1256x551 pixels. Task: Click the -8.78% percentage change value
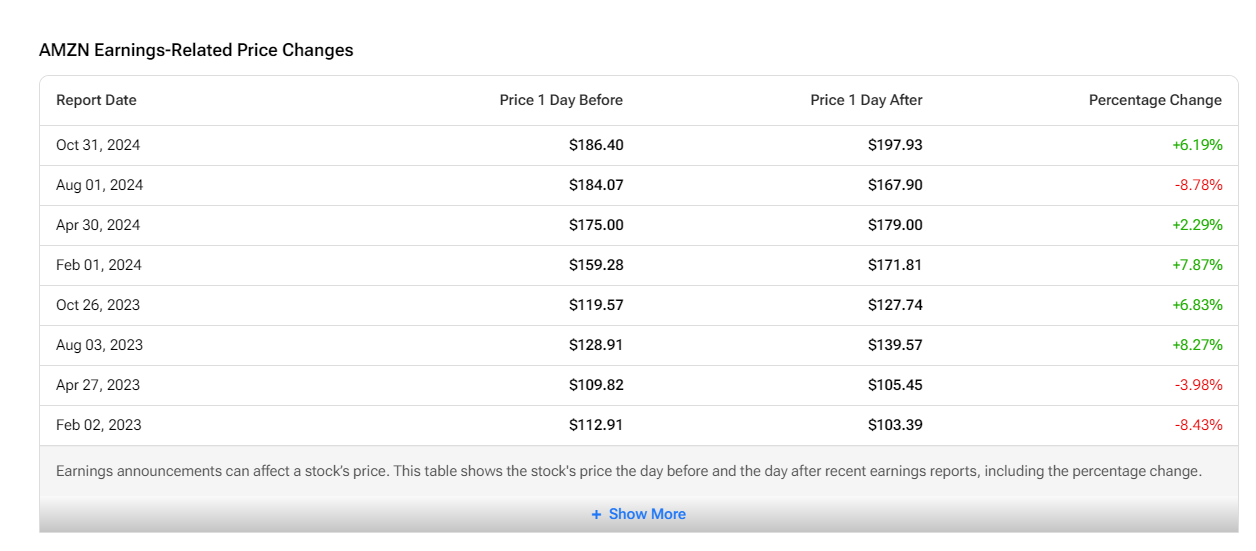pos(1198,185)
